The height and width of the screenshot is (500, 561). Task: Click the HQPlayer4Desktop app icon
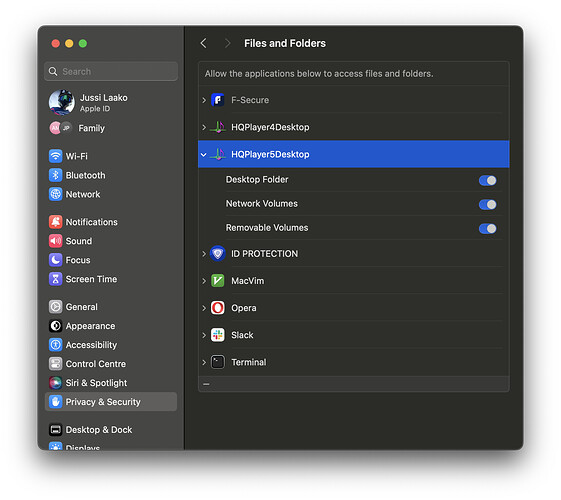click(218, 127)
